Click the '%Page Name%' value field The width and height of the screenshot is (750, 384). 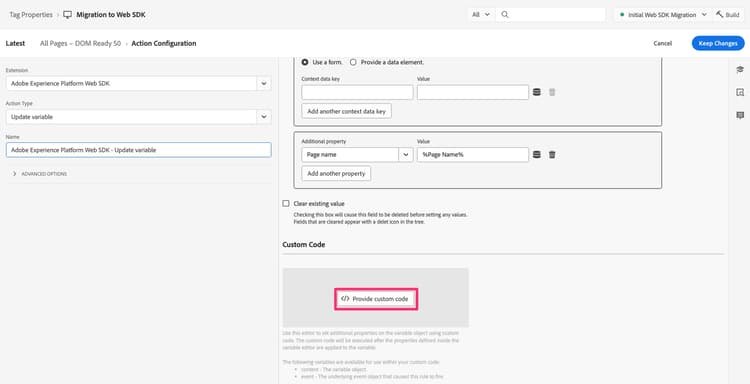click(473, 155)
